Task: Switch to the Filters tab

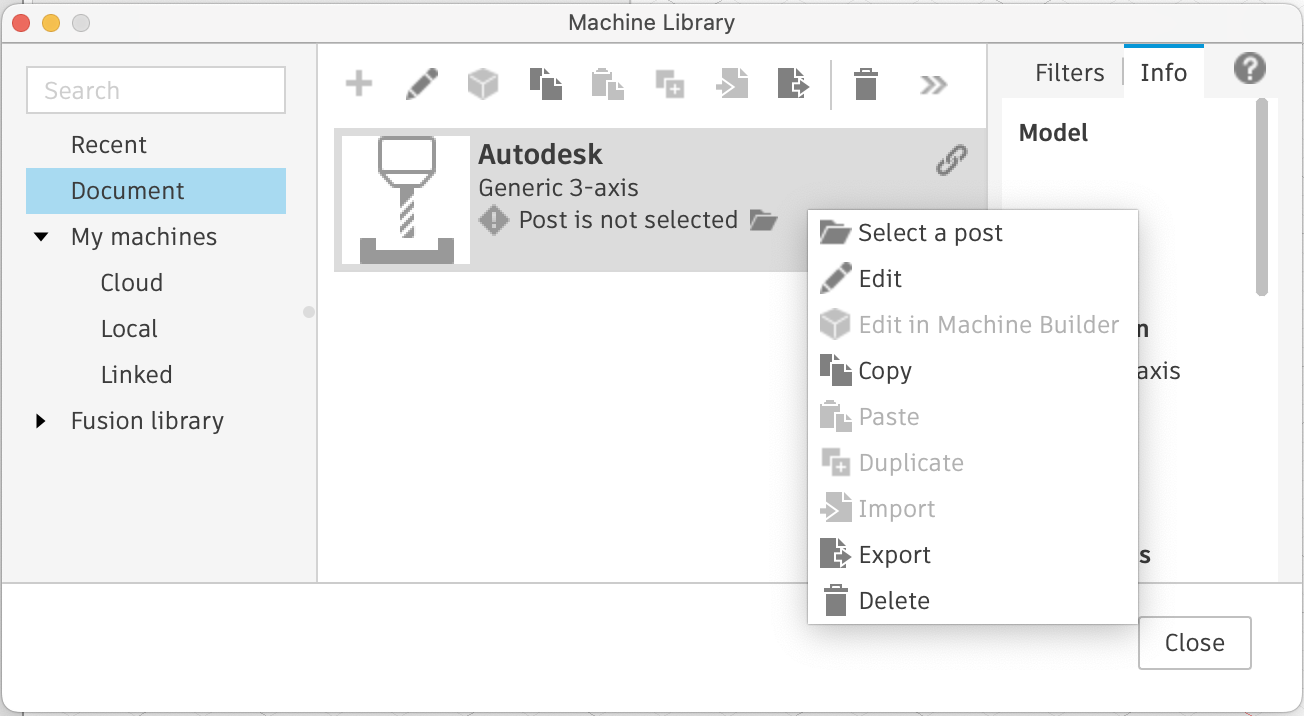Action: pyautogui.click(x=1069, y=72)
